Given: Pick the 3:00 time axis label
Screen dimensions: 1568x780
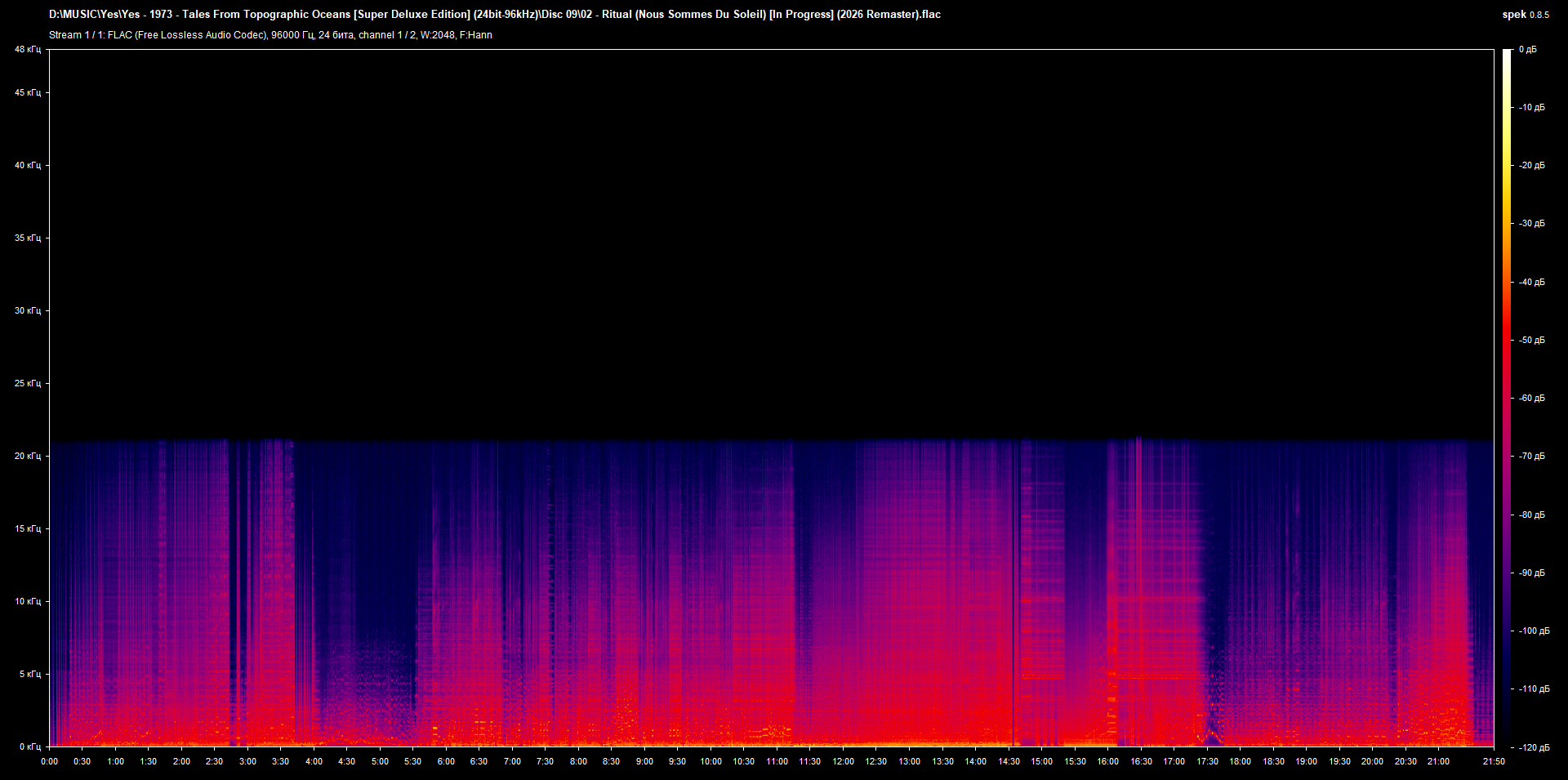Looking at the screenshot, I should 248,761.
